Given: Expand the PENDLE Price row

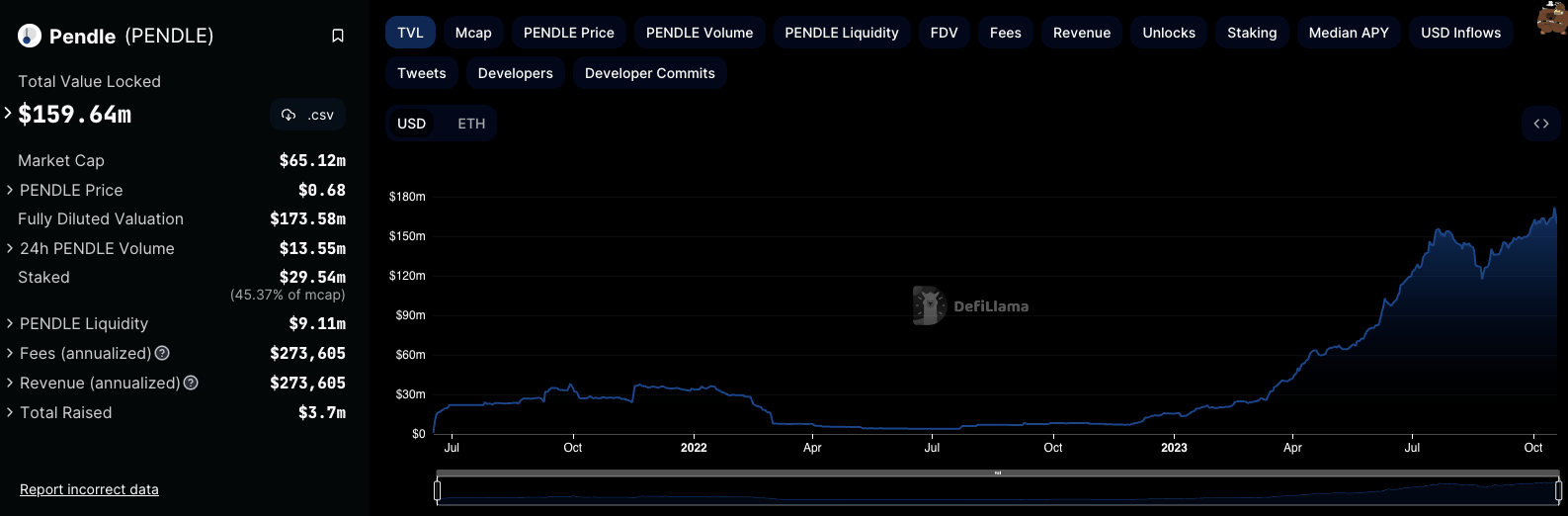Looking at the screenshot, I should [x=10, y=189].
